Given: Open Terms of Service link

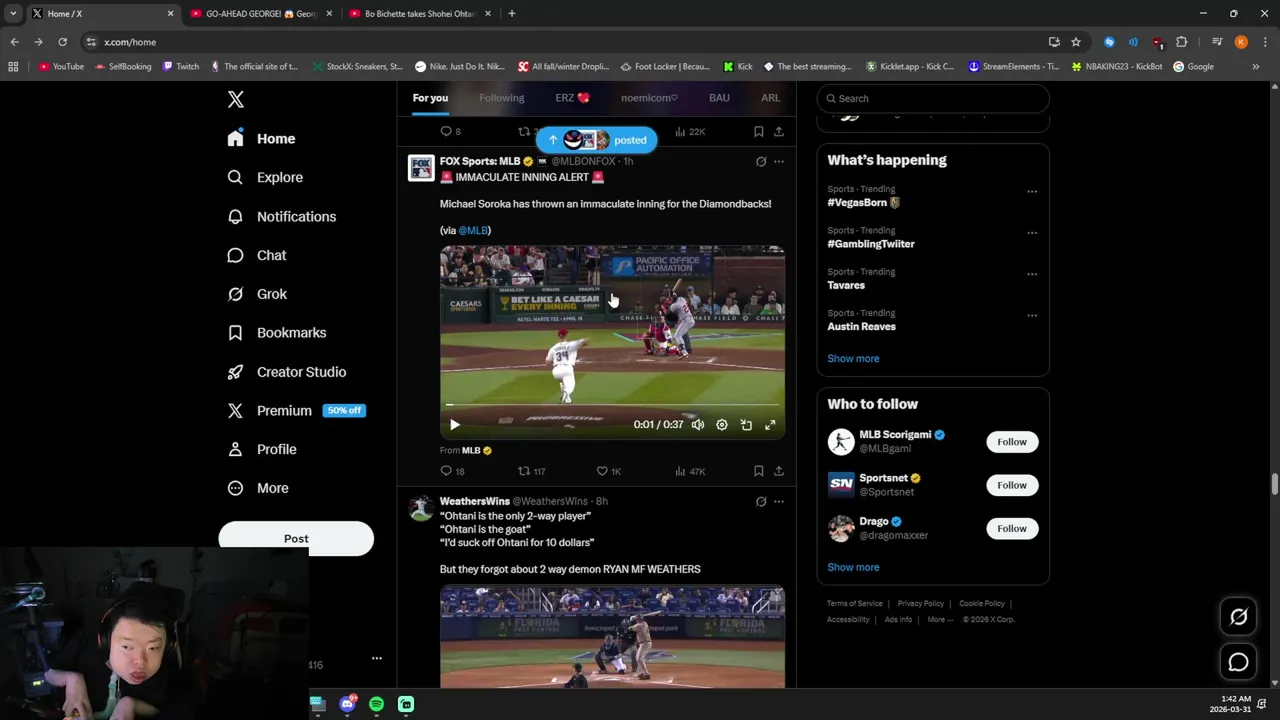Looking at the screenshot, I should point(855,604).
